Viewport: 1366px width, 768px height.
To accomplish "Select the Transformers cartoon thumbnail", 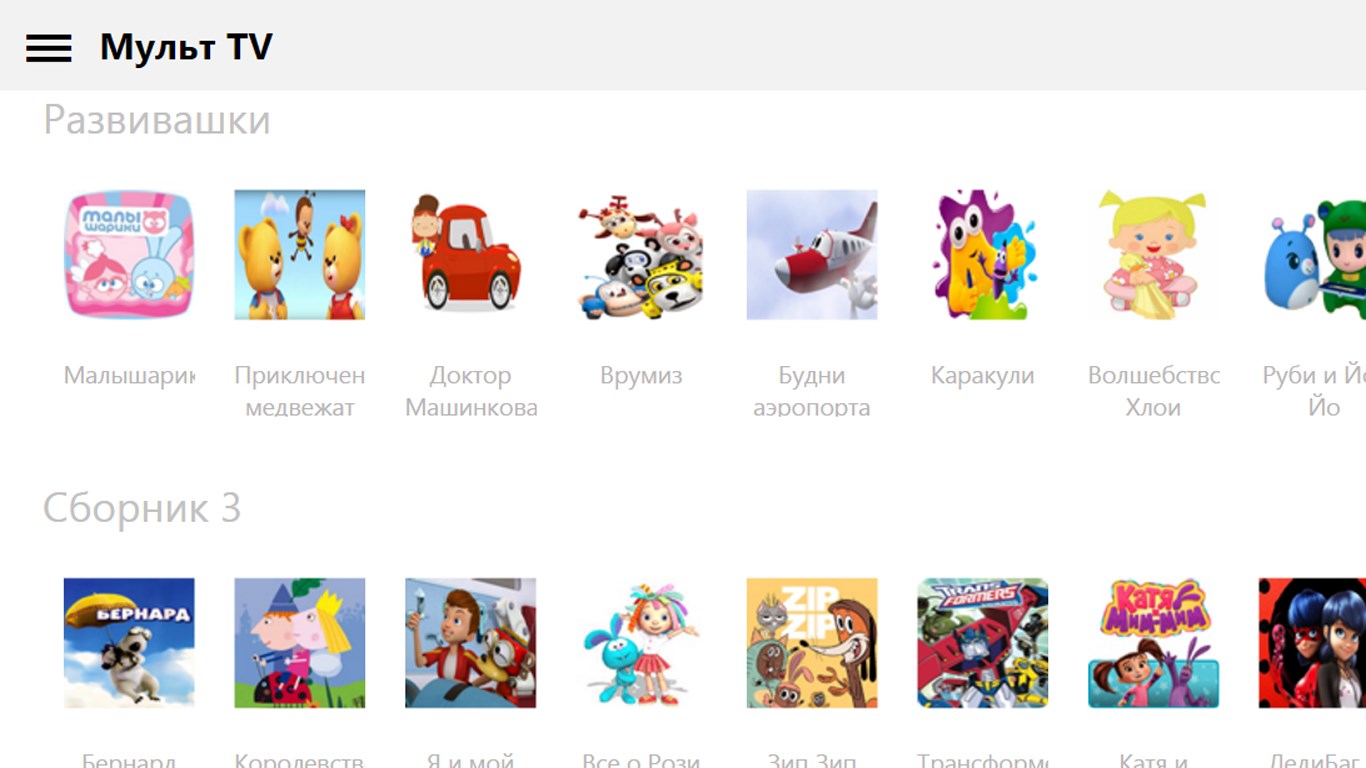I will [983, 643].
